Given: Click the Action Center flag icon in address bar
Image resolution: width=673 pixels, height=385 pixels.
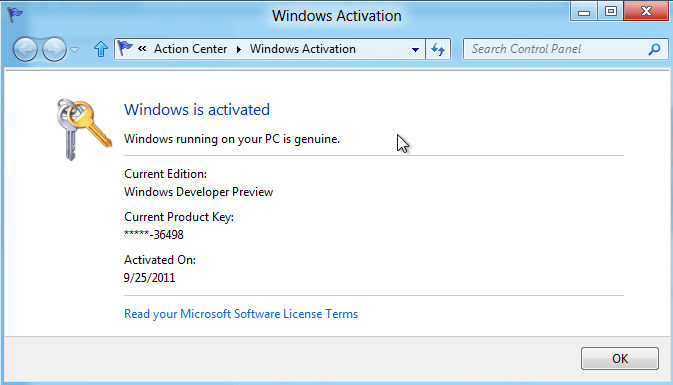Looking at the screenshot, I should coord(125,49).
